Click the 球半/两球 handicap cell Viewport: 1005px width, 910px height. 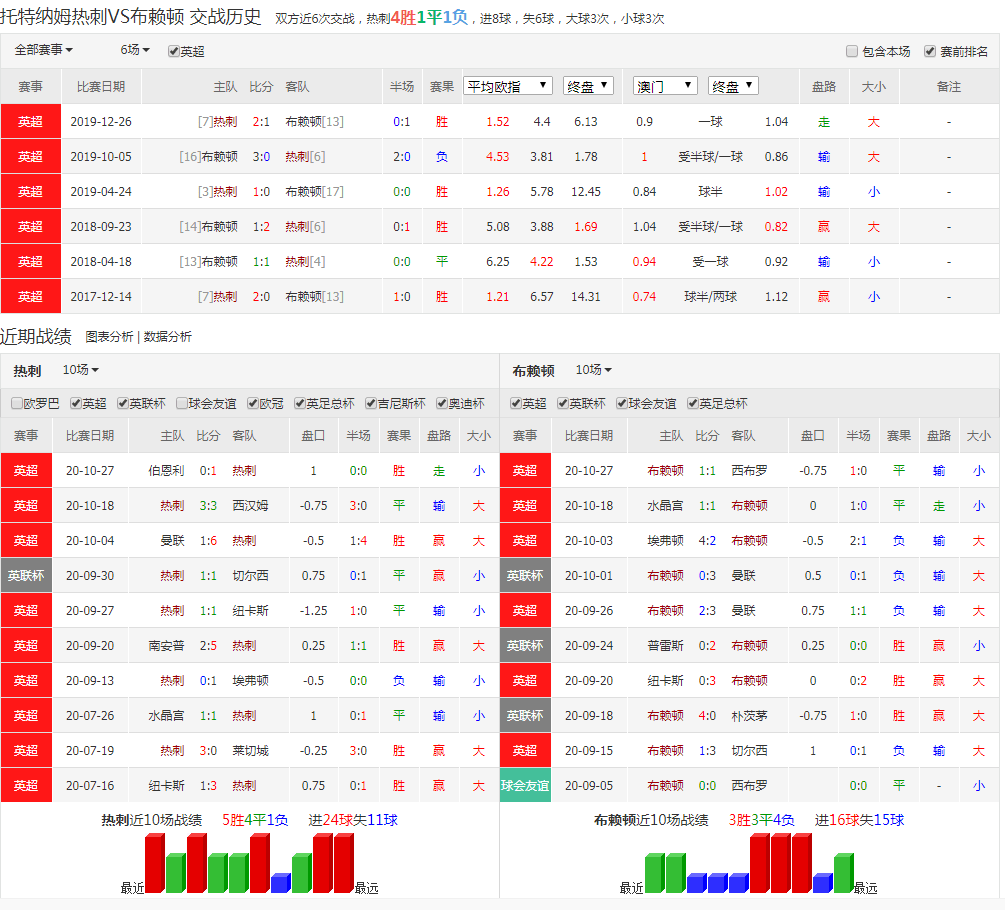[x=711, y=297]
